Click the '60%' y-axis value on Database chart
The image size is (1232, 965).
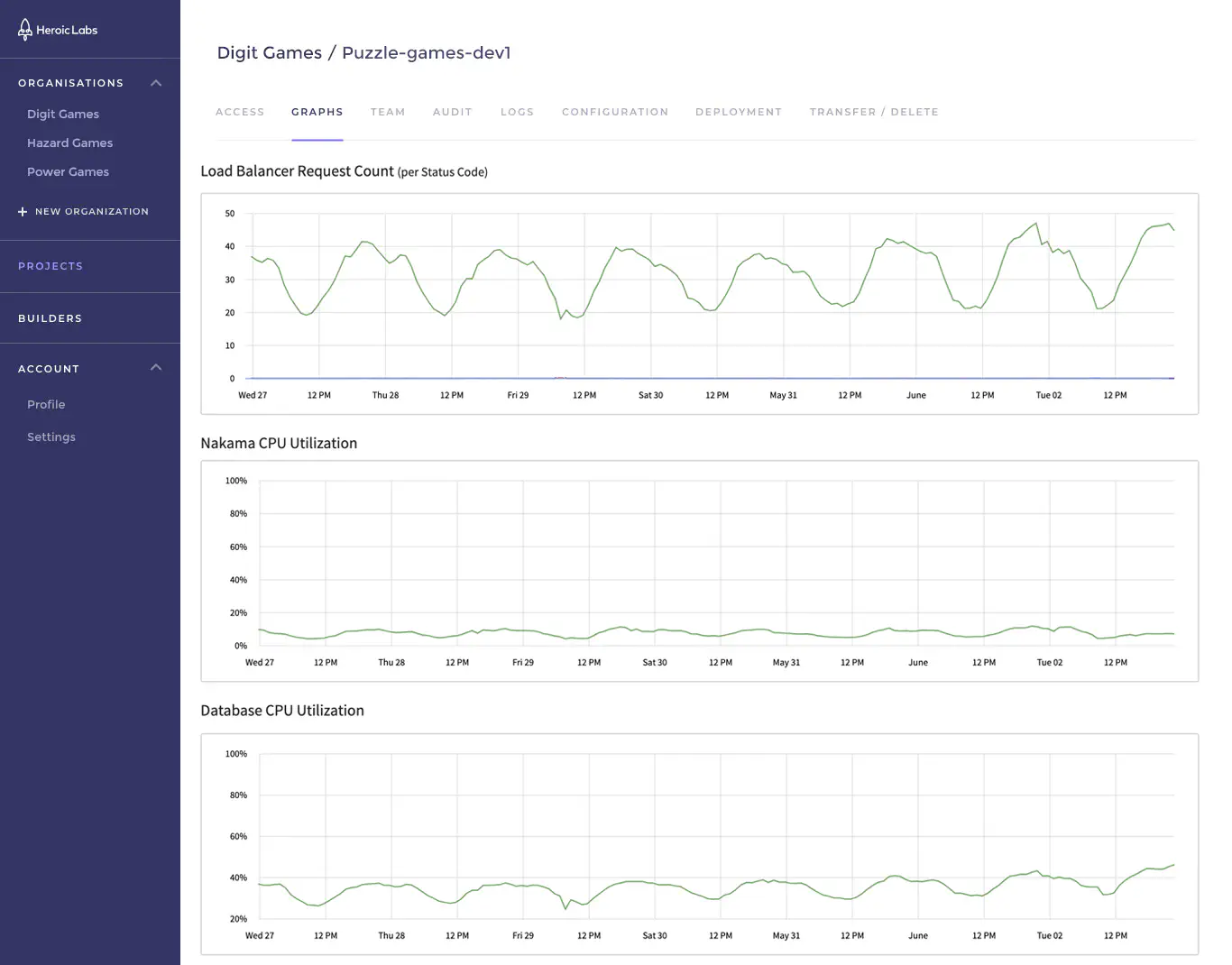[238, 836]
